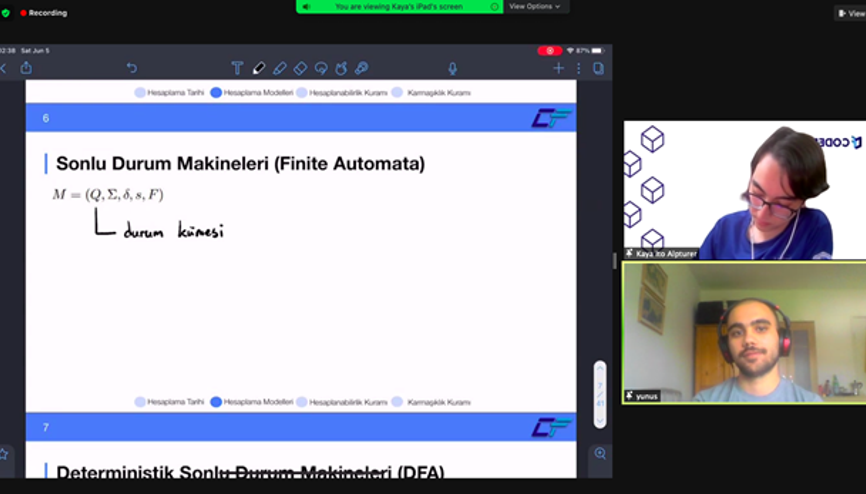This screenshot has height=494, width=866.
Task: Open the three-dot more options menu
Action: [578, 68]
